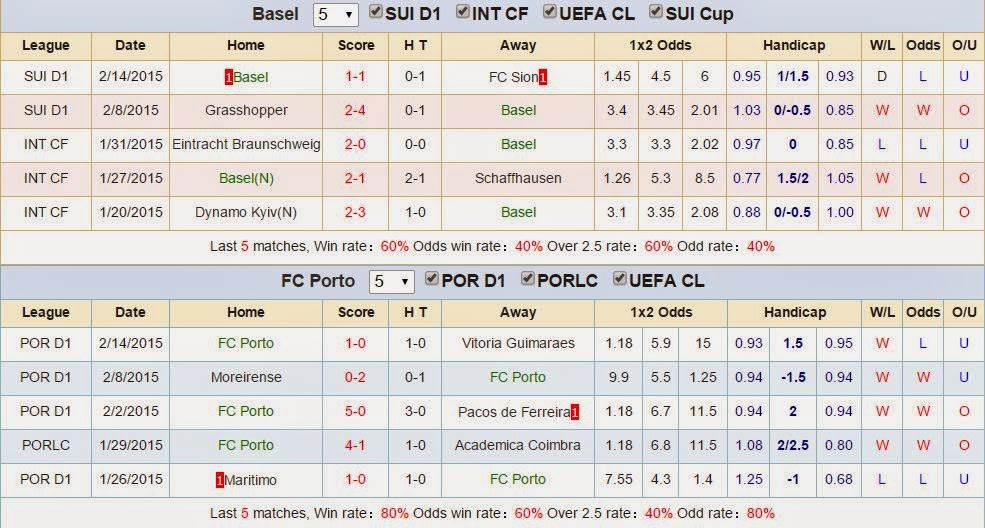The image size is (985, 528).
Task: Click red card icon before Basel home
Action: coord(229,77)
